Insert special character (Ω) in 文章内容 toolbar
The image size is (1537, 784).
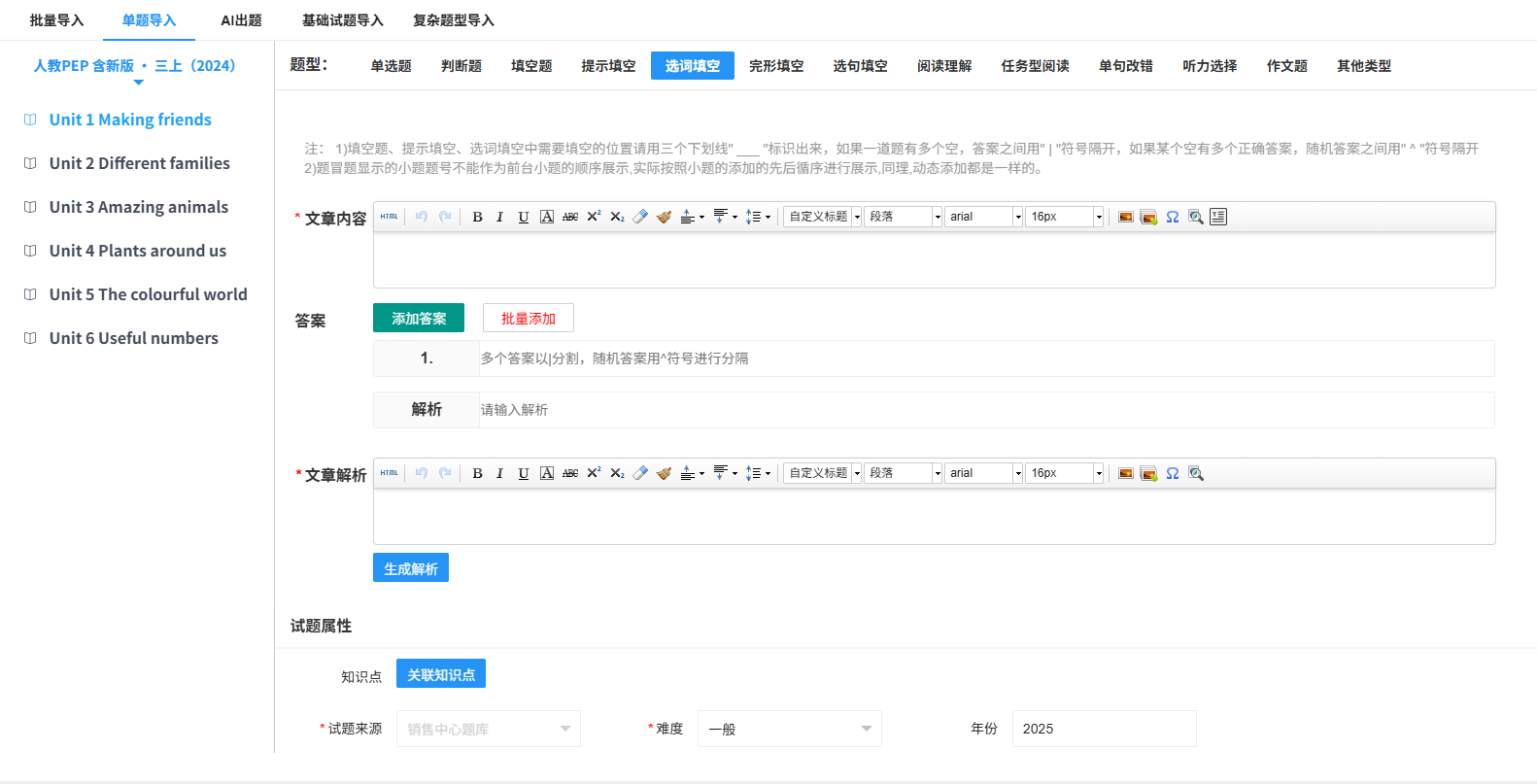1173,217
